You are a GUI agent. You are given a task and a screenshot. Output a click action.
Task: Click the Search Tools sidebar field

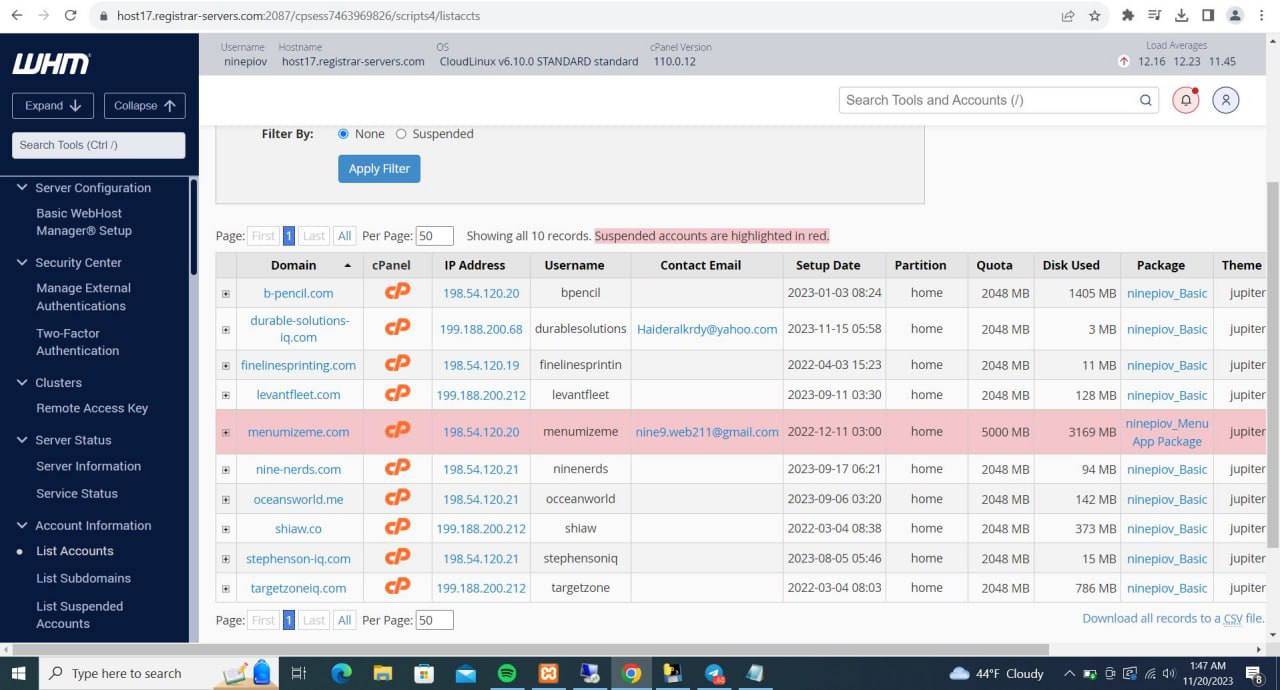(98, 145)
